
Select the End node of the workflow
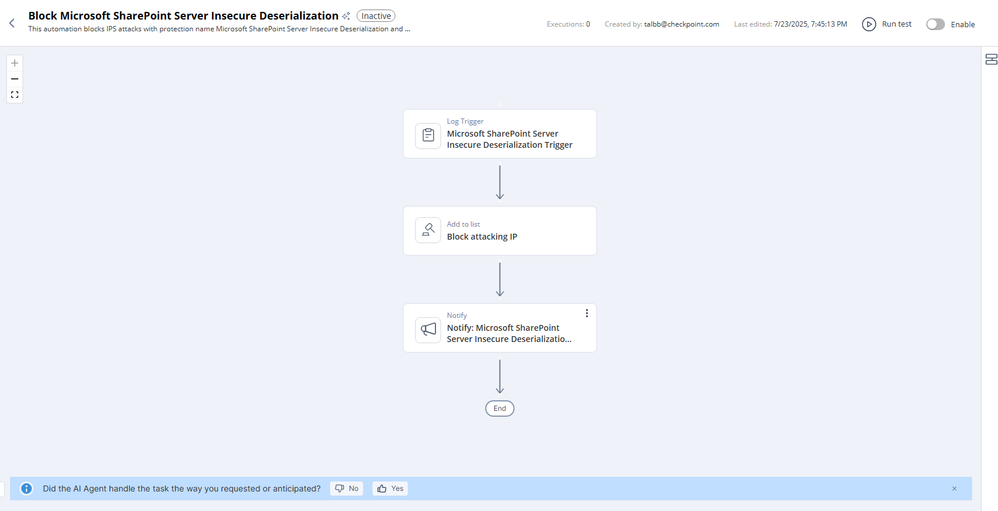(x=499, y=408)
